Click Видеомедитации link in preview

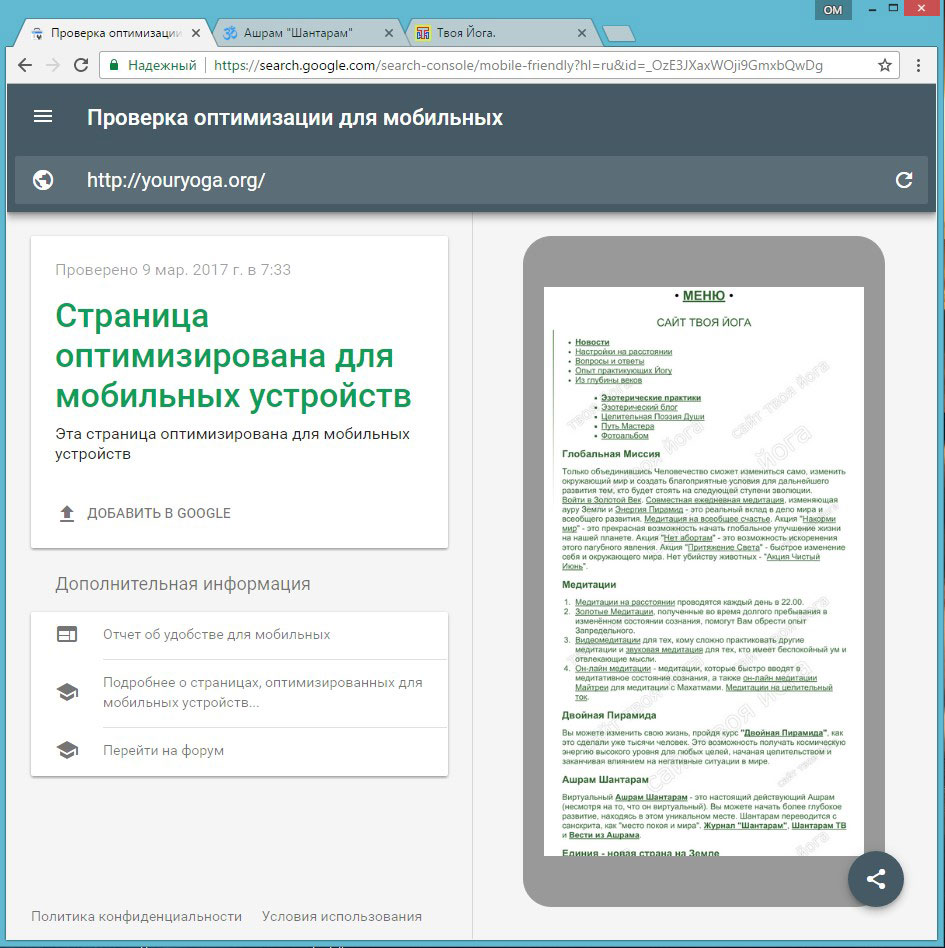tap(607, 640)
